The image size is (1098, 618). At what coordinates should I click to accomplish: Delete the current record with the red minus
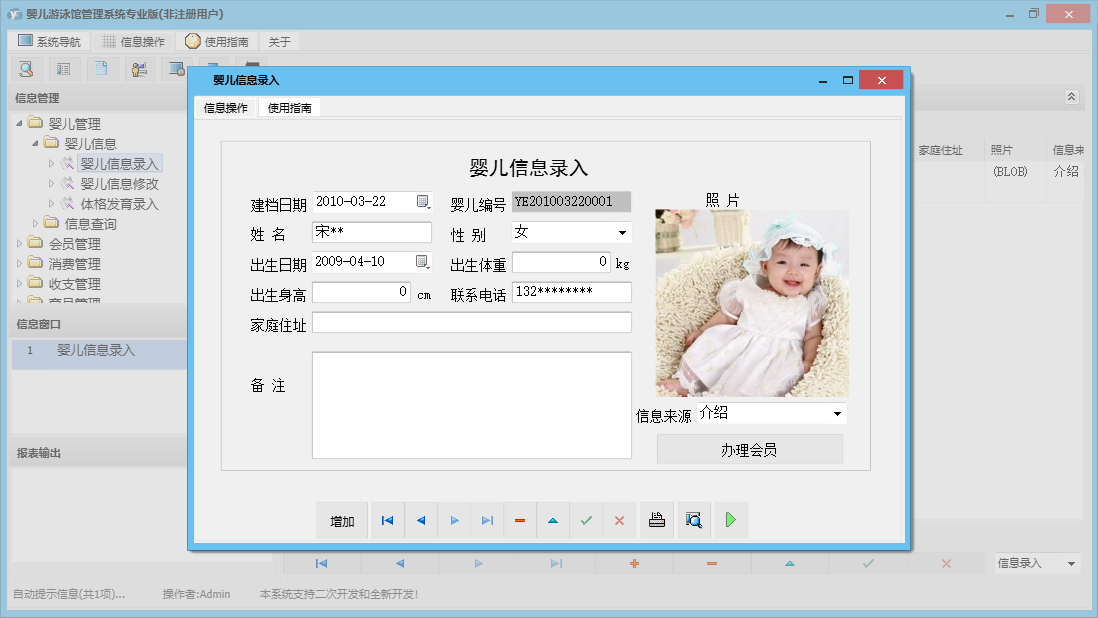(x=520, y=520)
